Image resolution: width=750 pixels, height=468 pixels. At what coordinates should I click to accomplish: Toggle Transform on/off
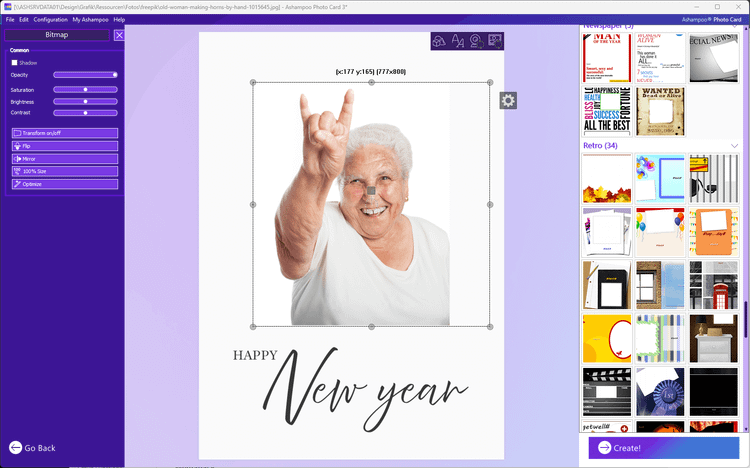65,133
